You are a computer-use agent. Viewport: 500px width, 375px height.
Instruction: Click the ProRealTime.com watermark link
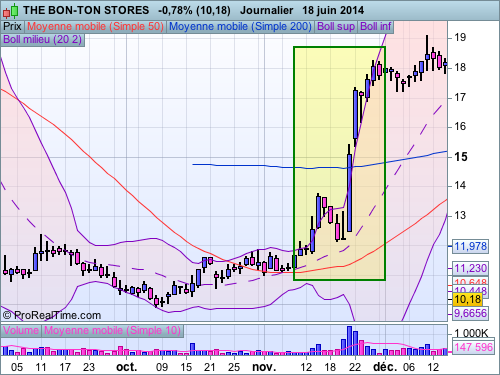[x=52, y=315]
